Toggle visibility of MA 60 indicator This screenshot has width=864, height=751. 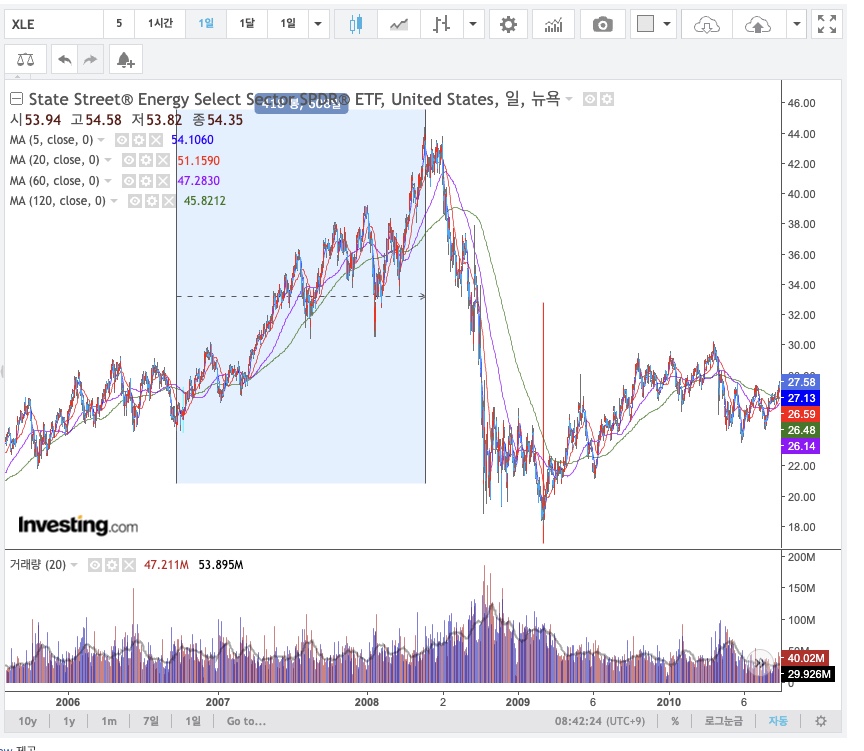[x=128, y=181]
